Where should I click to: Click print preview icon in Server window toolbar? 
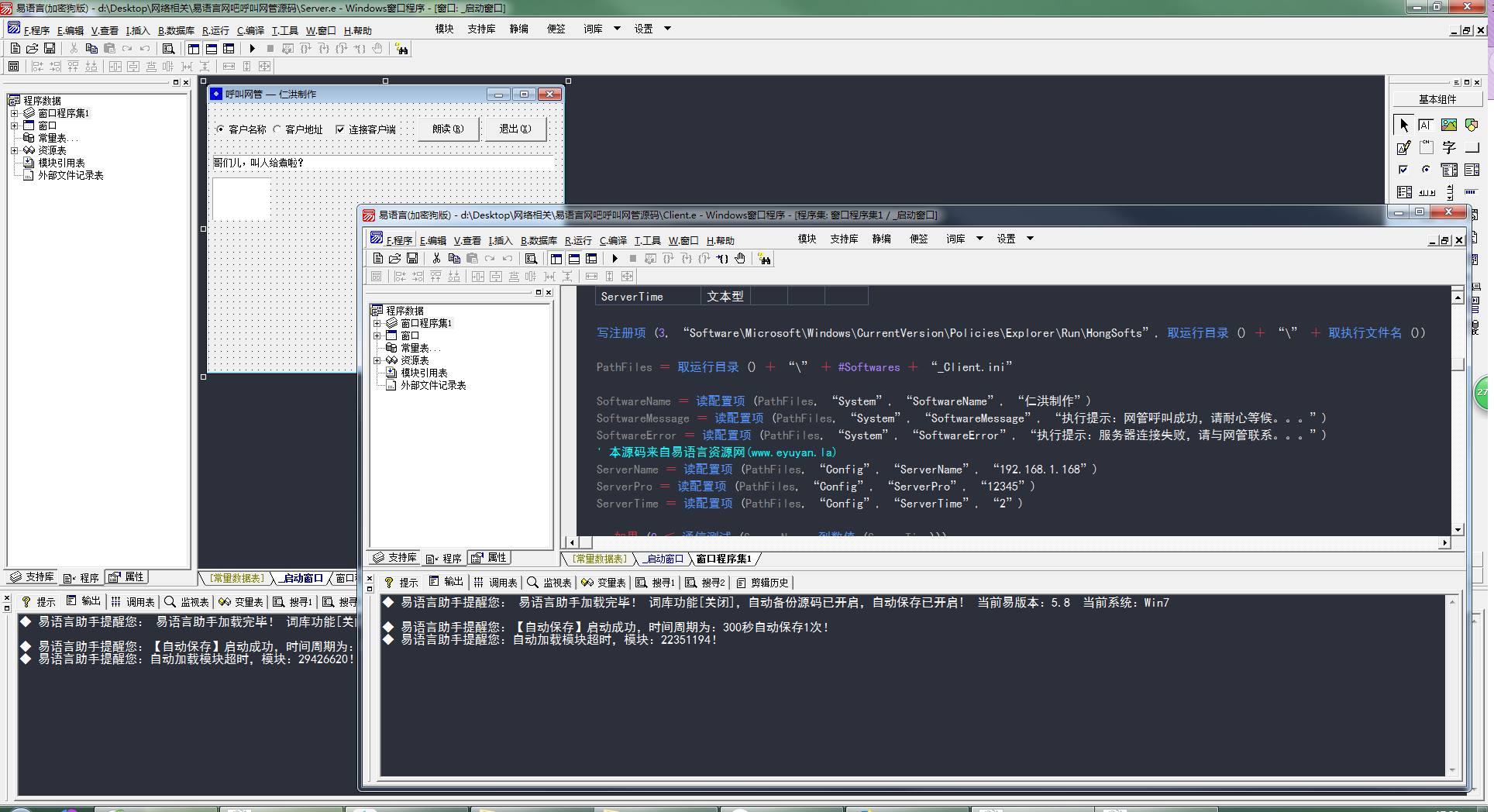point(168,49)
